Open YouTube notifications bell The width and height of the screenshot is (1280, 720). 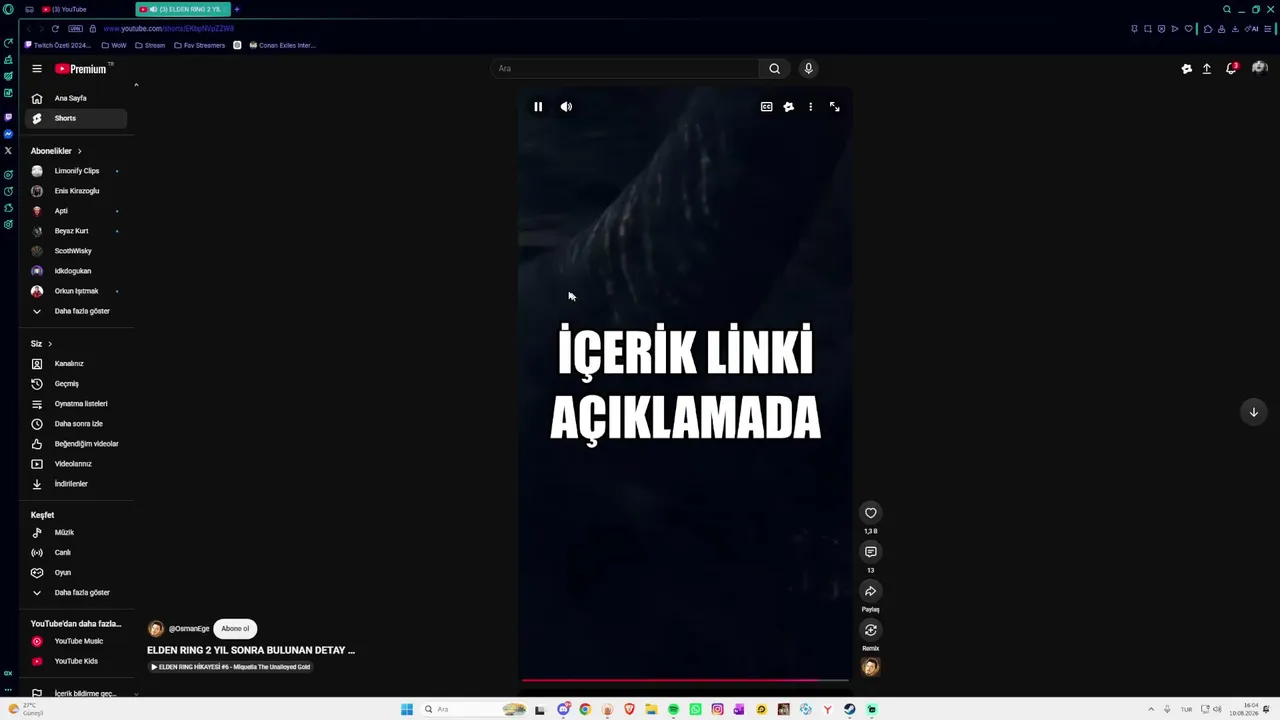click(1231, 69)
